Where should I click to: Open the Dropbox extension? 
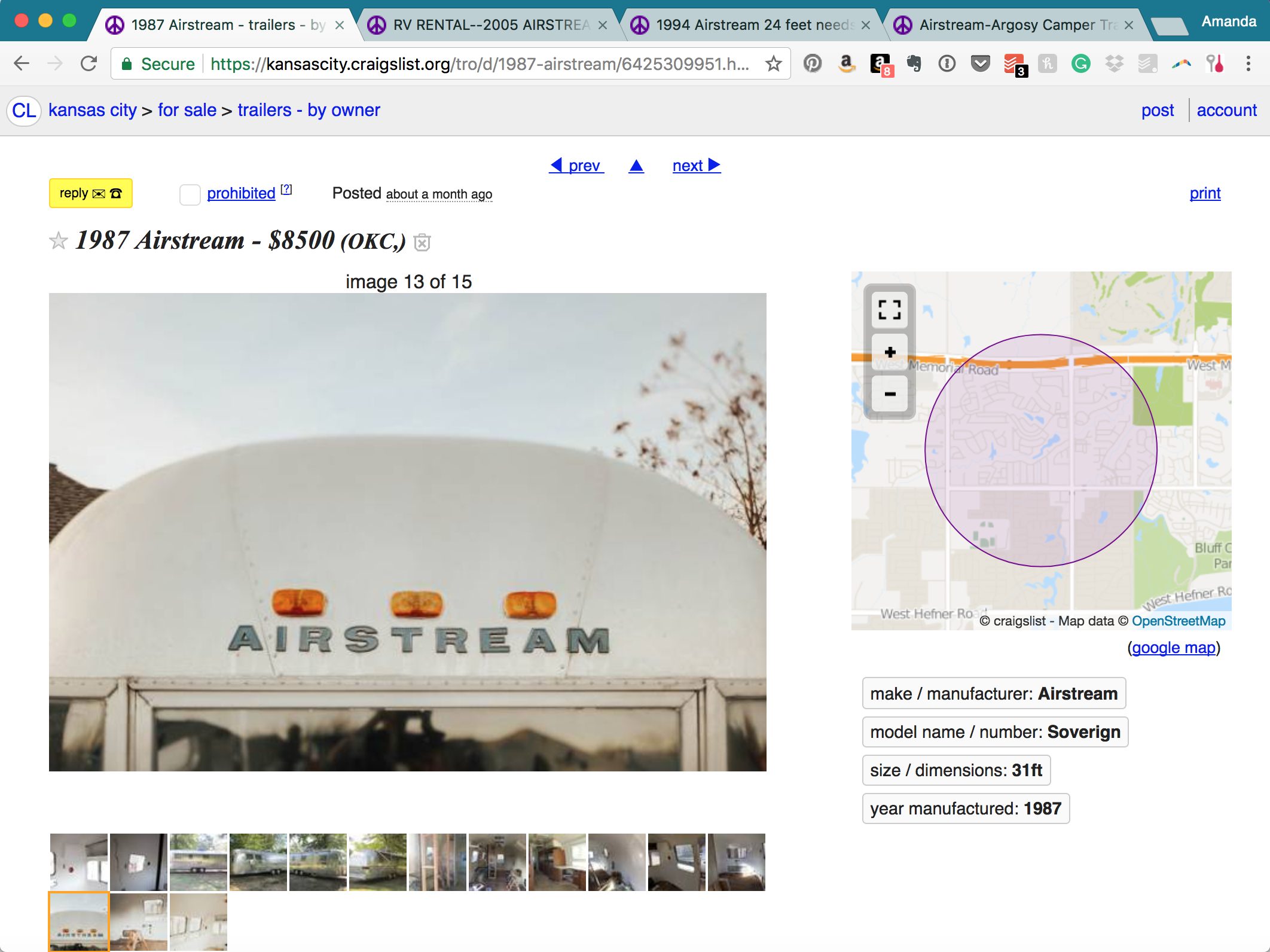pos(1115,63)
